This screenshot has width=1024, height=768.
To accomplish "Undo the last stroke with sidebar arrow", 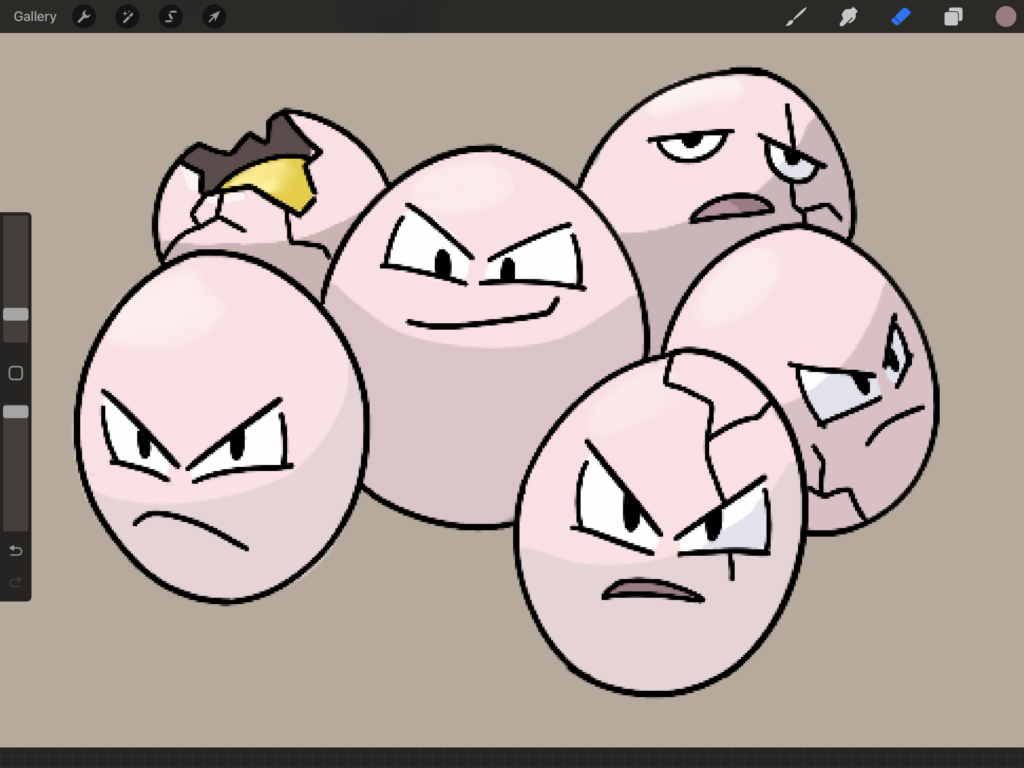I will (16, 551).
